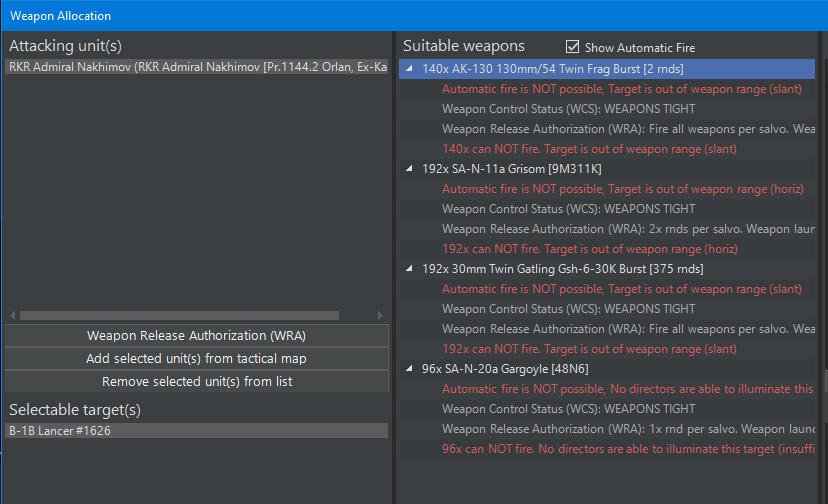Collapse the 96x SA-N-20a Gargoyle entry
This screenshot has width=828, height=504.
(x=408, y=369)
